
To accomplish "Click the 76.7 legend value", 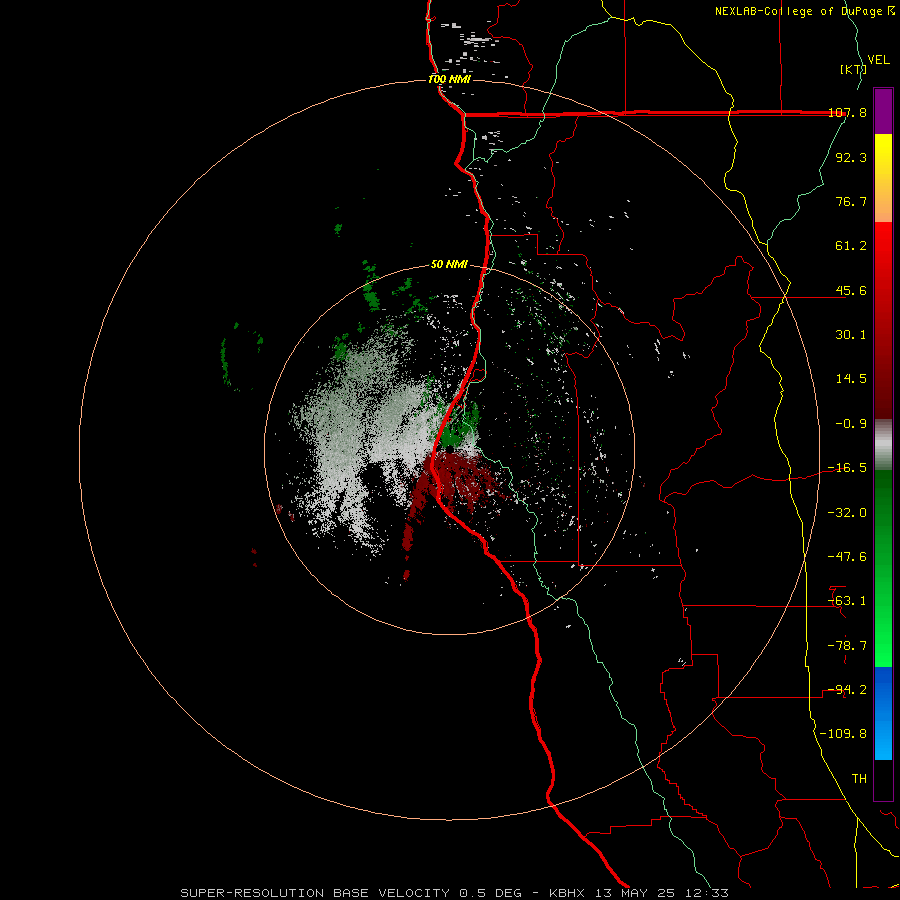I will 851,201.
